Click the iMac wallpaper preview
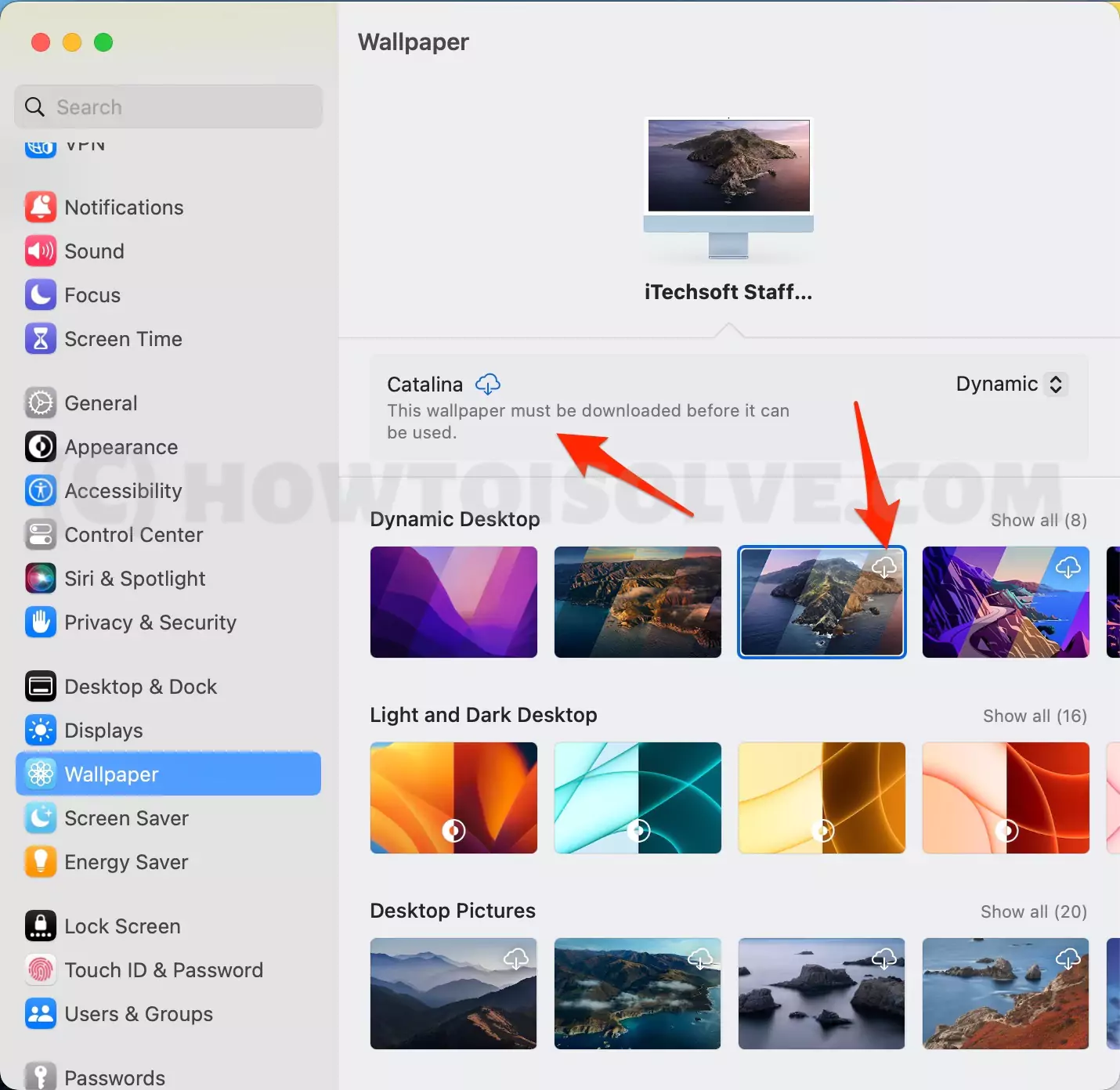Screen dimensions: 1120x1090 [x=728, y=188]
